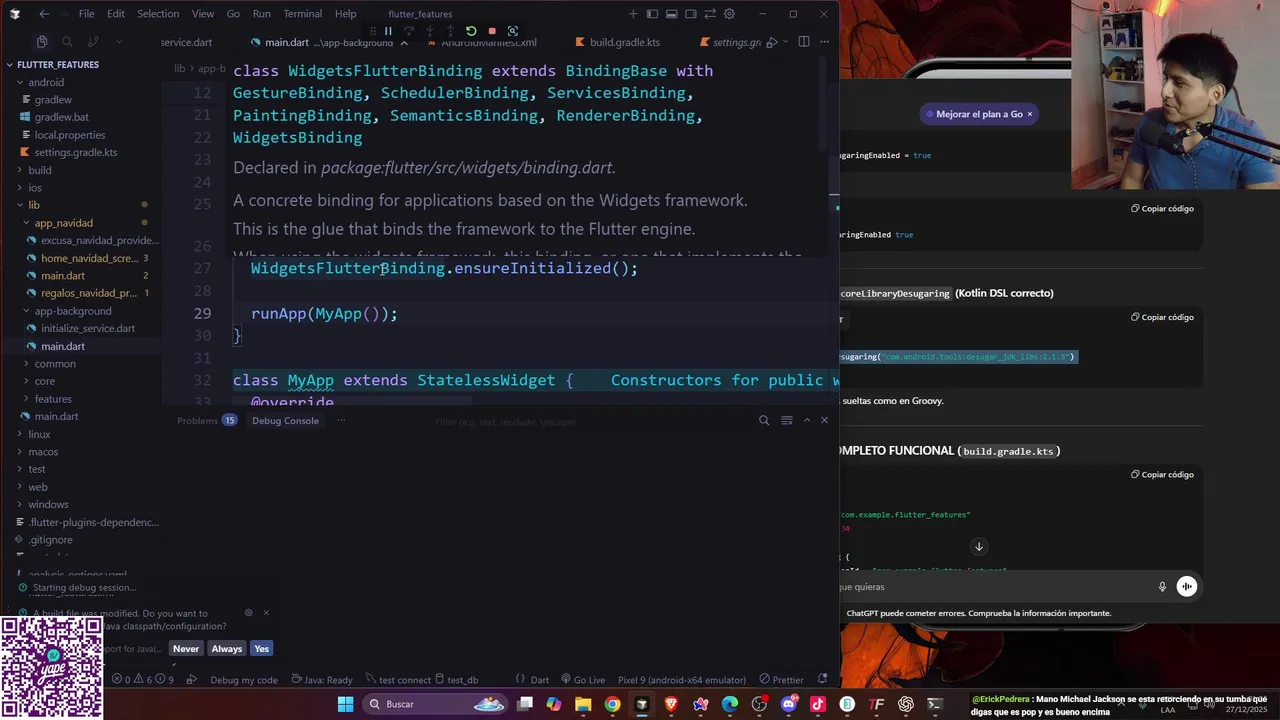Open Source Control icon in activity bar
Image resolution: width=1280 pixels, height=720 pixels.
point(93,42)
